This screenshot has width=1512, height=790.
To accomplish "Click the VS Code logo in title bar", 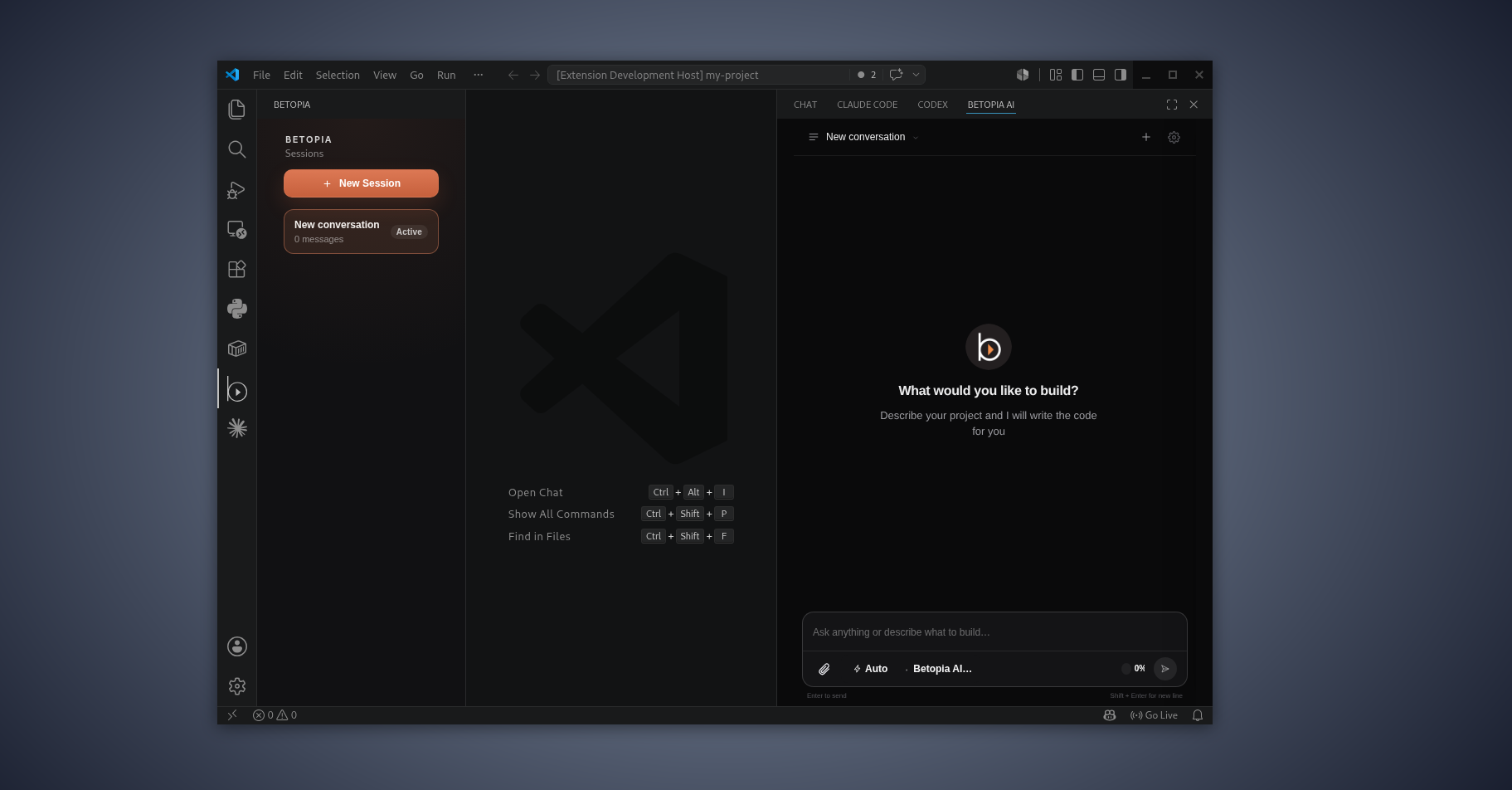I will tap(232, 75).
